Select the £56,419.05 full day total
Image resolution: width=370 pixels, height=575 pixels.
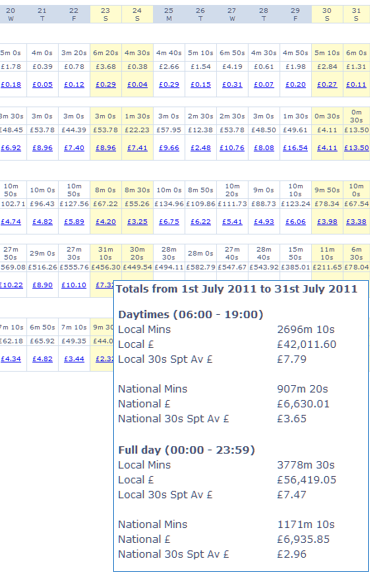[307, 480]
